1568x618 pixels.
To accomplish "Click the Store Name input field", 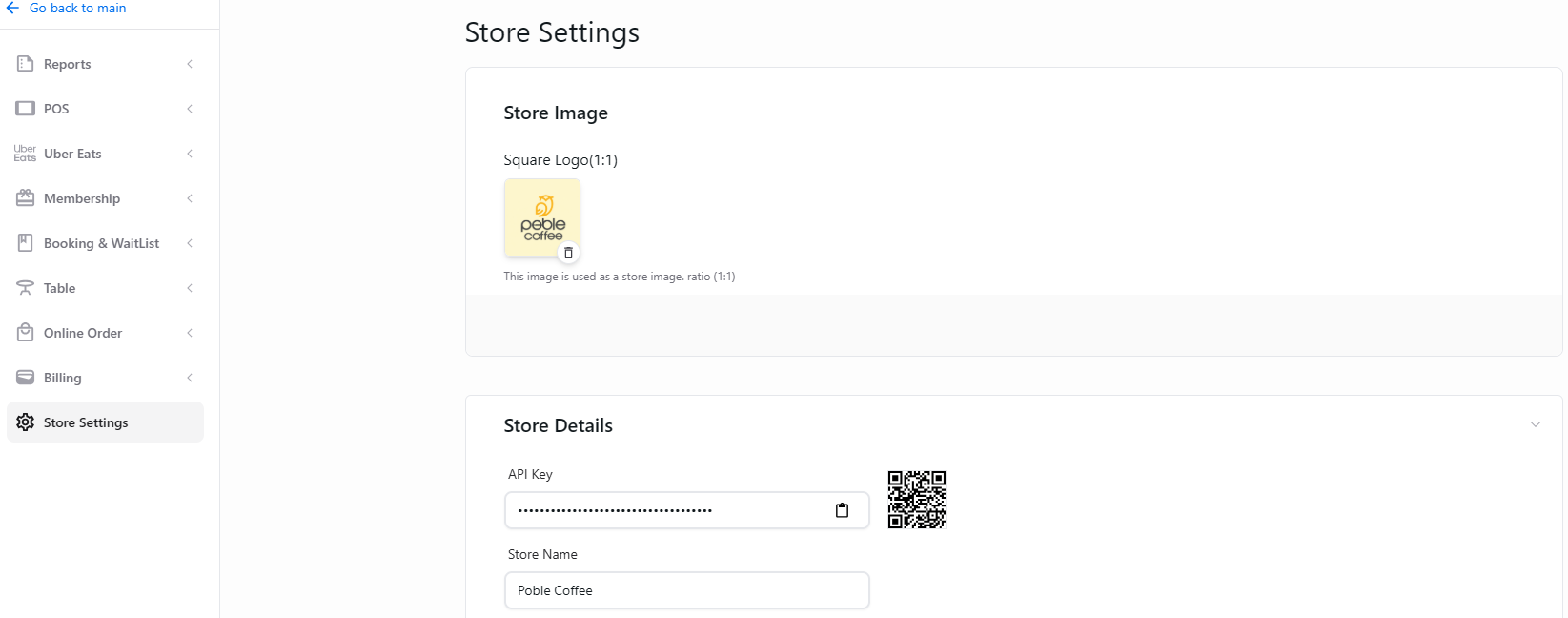I will point(686,590).
